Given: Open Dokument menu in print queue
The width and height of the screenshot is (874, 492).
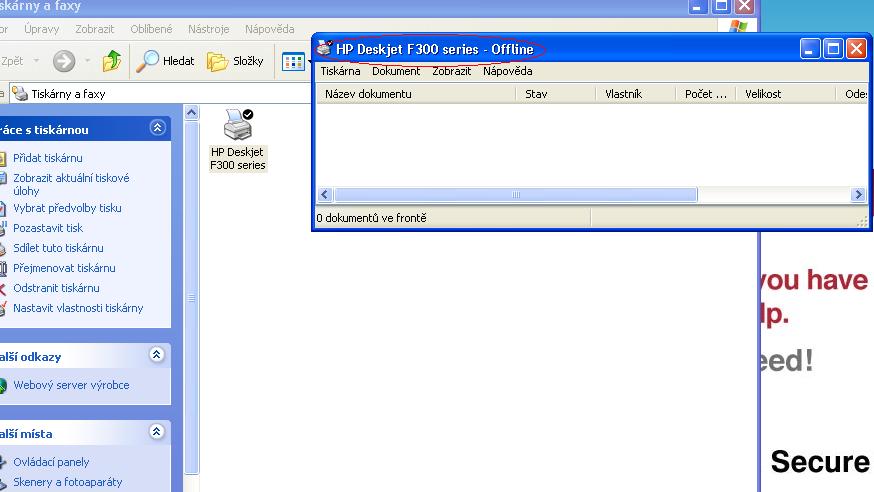Looking at the screenshot, I should pos(396,71).
